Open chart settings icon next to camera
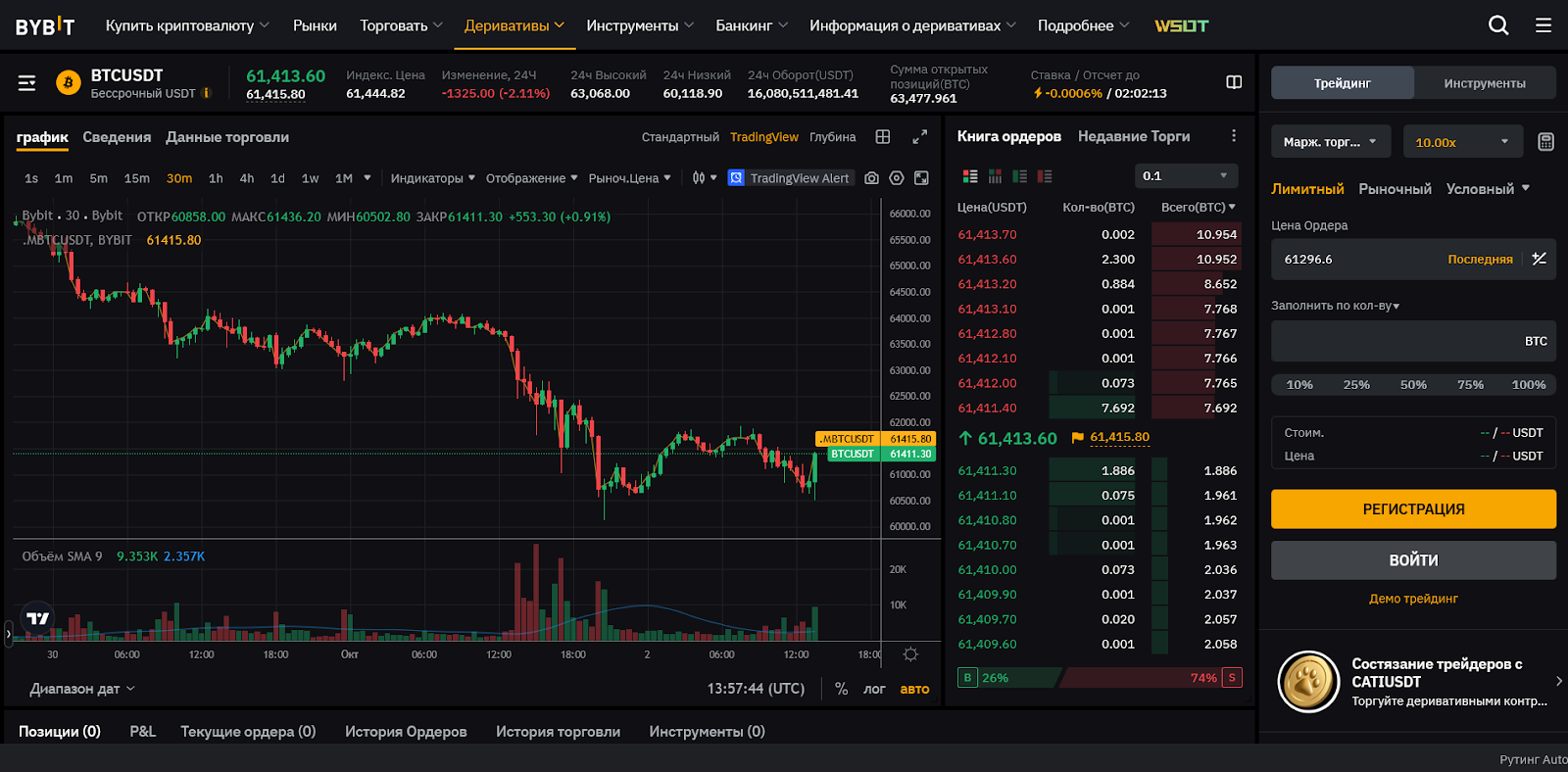This screenshot has width=1568, height=772. [x=897, y=178]
